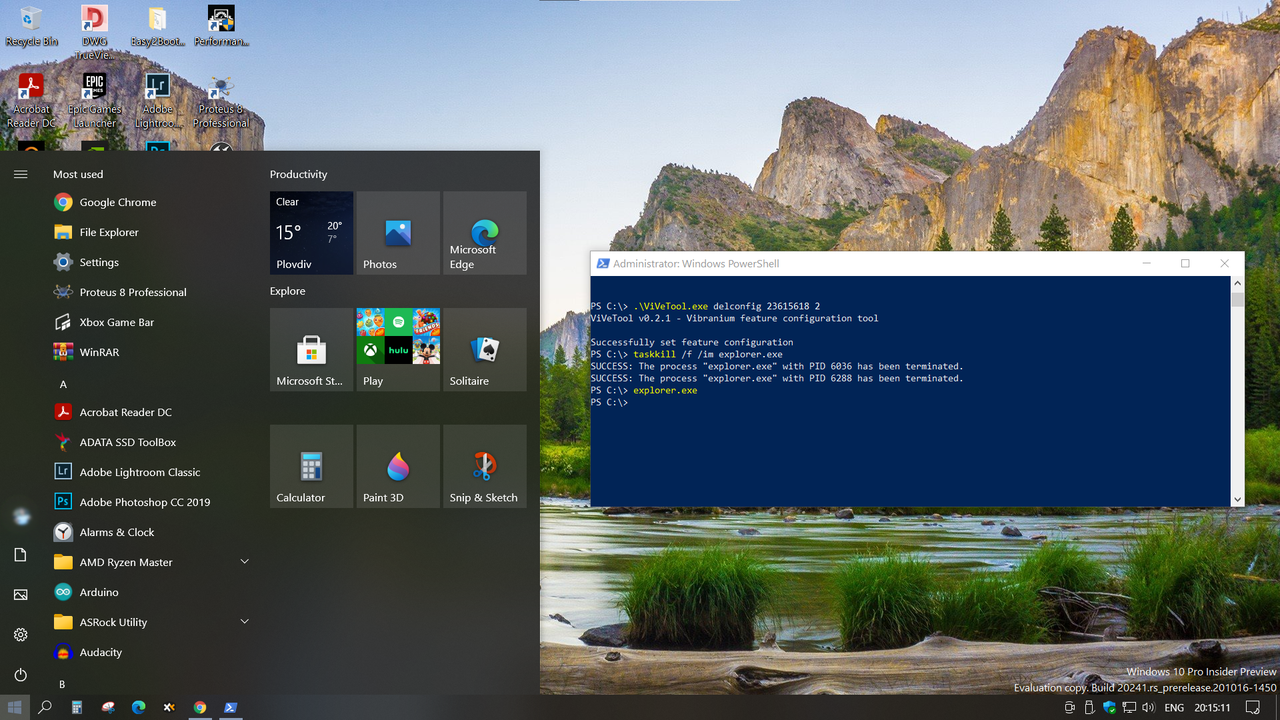Image resolution: width=1280 pixels, height=720 pixels.
Task: Open taskbar Search magnifier
Action: pyautogui.click(x=45, y=707)
